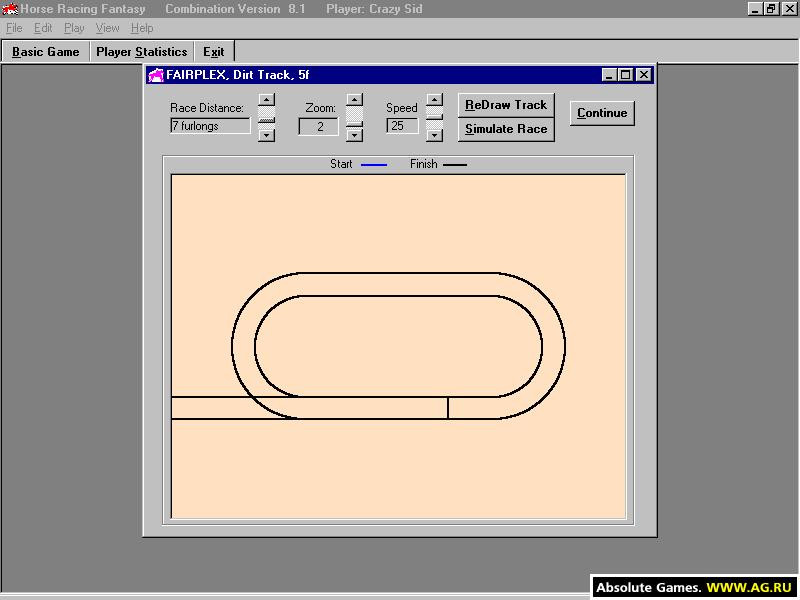800x600 pixels.
Task: Click the 'Start' legend label
Action: click(x=341, y=164)
